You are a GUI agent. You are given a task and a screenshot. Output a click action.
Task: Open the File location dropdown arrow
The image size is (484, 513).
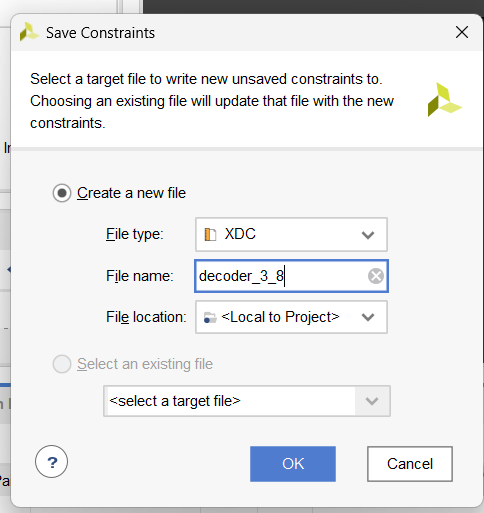pos(368,317)
